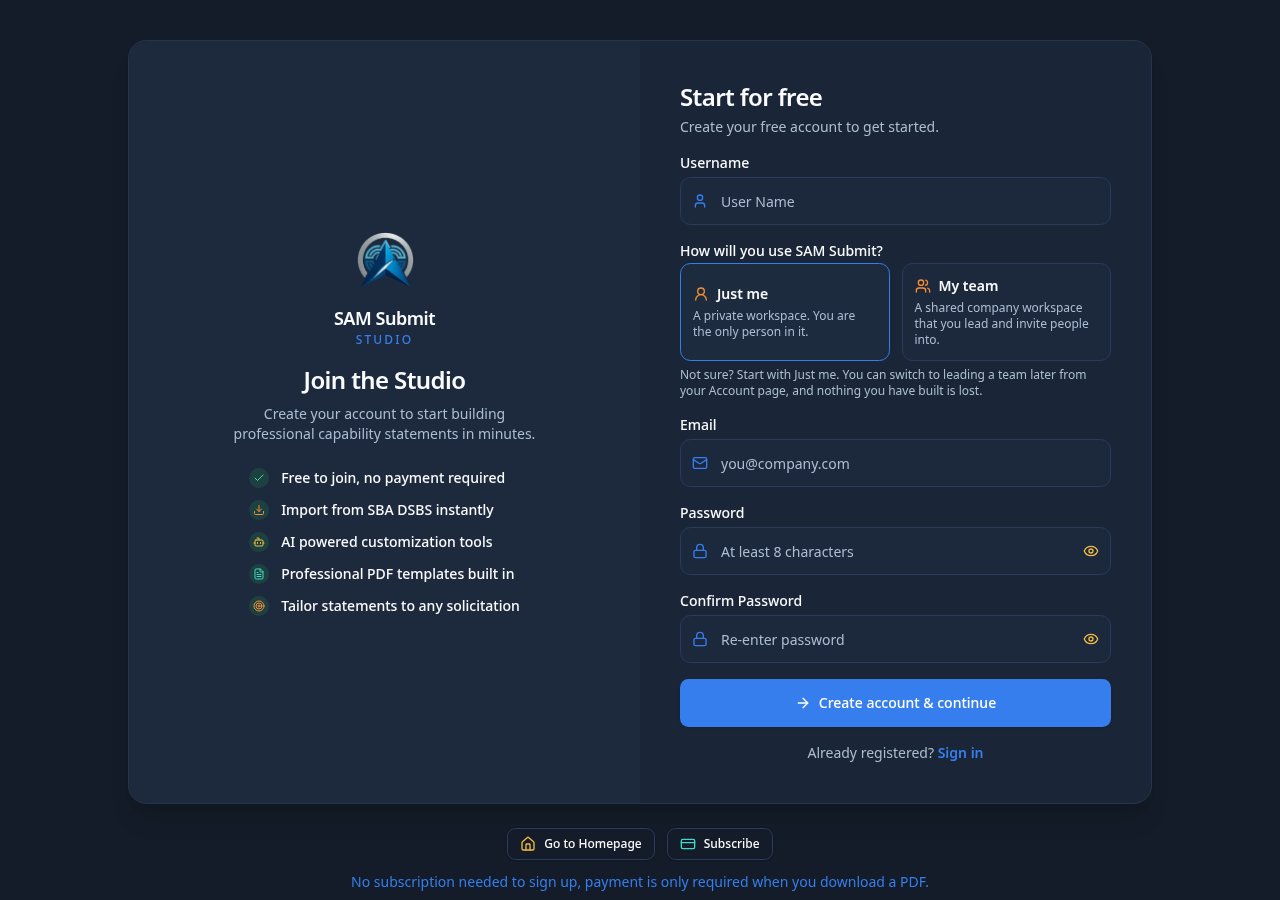Click 'Import from SBA DSBS instantly' text

(x=387, y=510)
